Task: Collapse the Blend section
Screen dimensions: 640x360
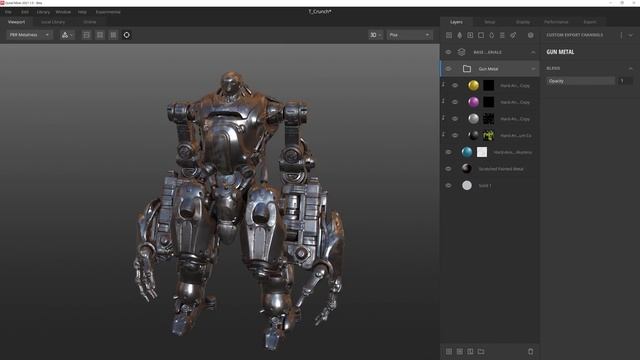Action: [631, 68]
